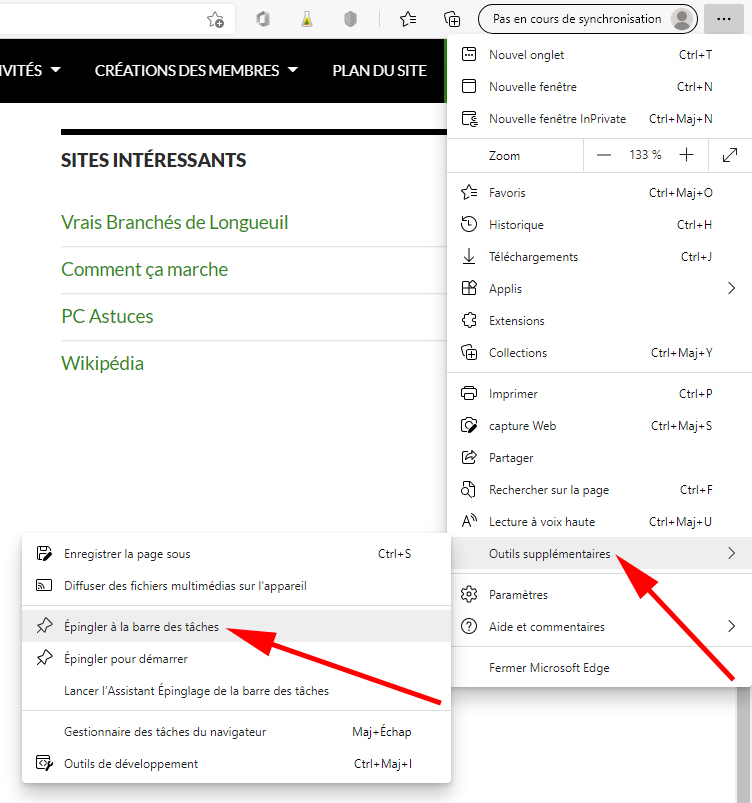The image size is (752, 803).
Task: Open the Créations des membres dropdown
Action: (x=196, y=70)
